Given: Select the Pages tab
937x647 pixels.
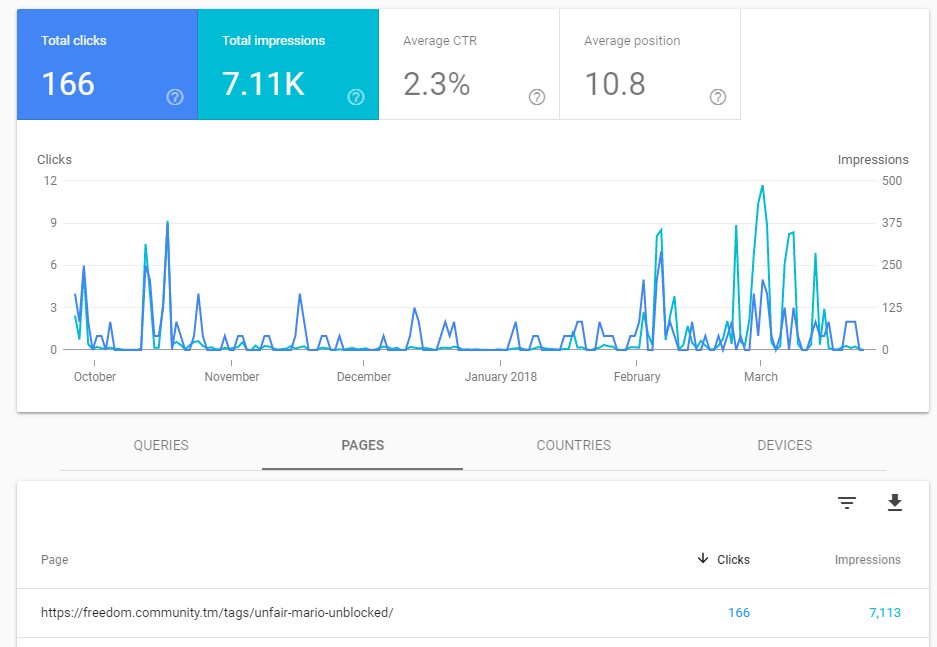Looking at the screenshot, I should [x=362, y=445].
